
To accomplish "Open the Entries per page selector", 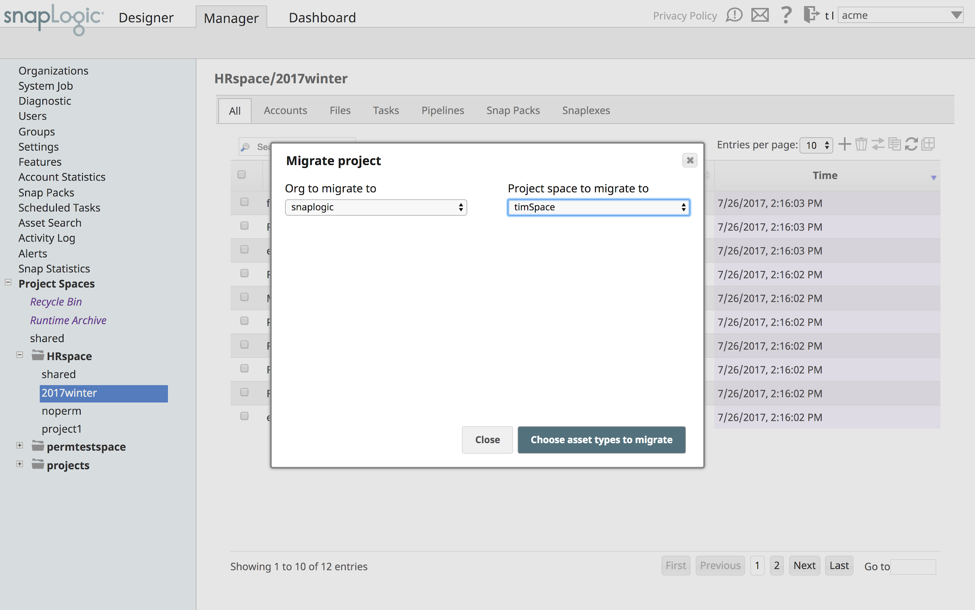I will (816, 145).
